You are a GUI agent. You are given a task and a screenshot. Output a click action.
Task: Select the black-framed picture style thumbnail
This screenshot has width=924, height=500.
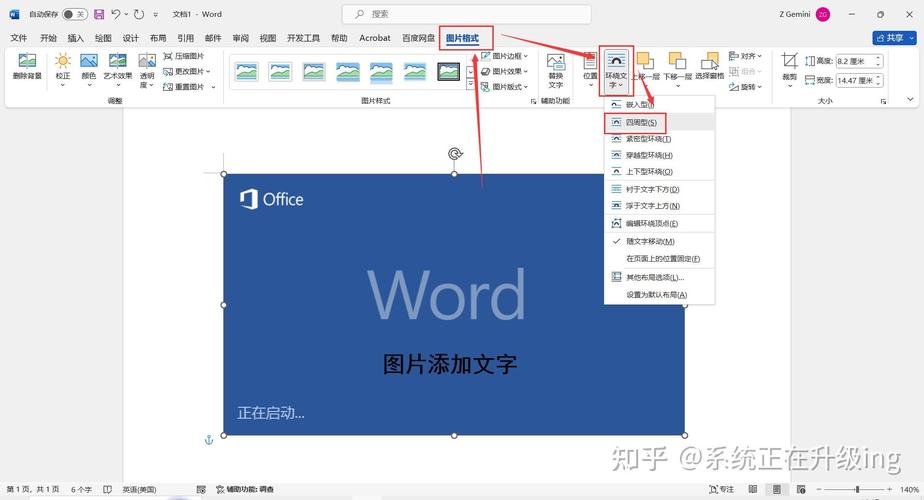click(448, 71)
